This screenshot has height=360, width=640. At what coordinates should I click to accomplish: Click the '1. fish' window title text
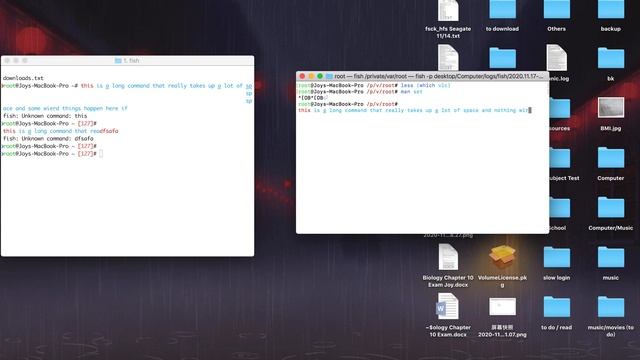pos(131,60)
